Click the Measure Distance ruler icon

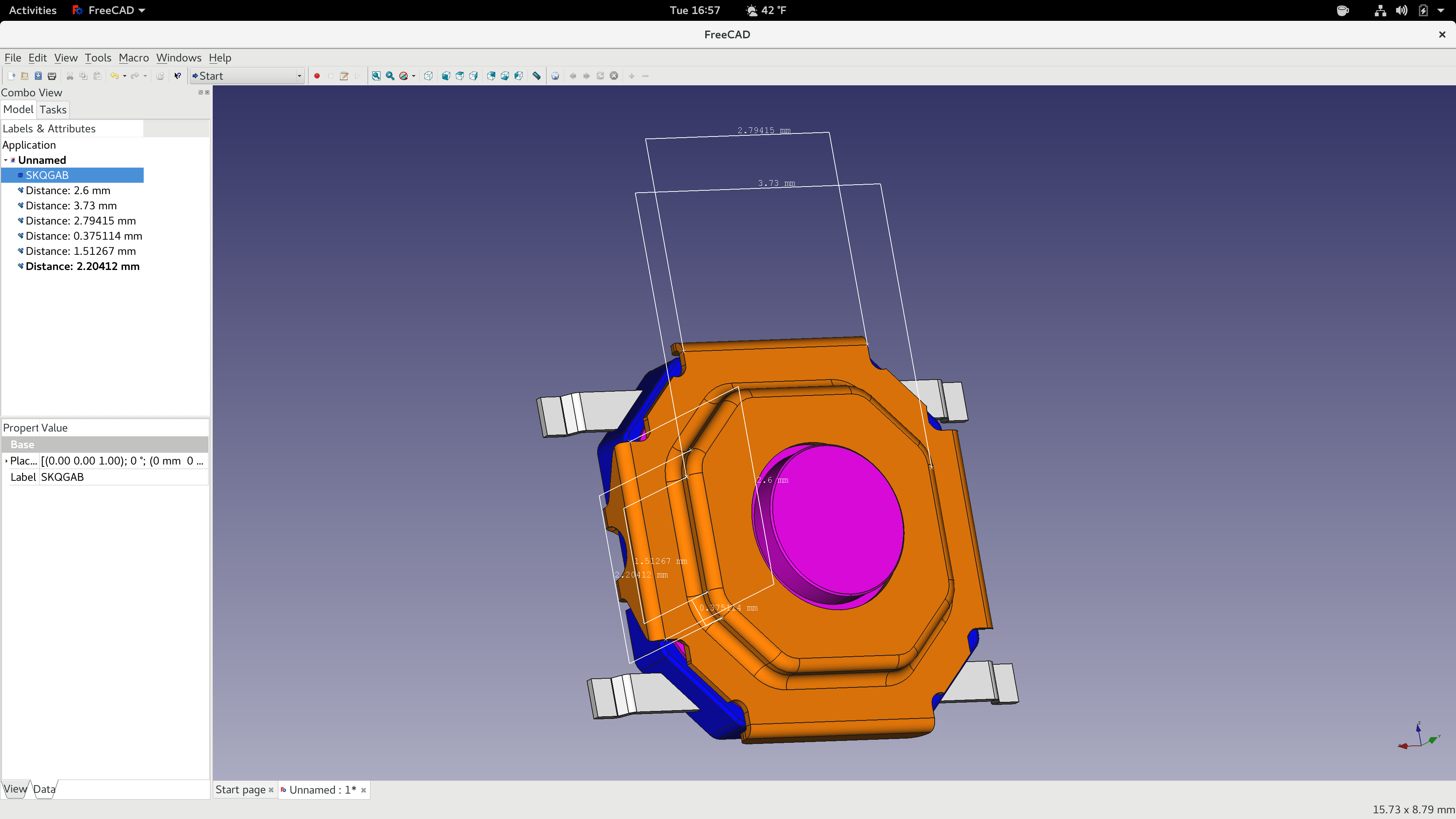point(537,76)
